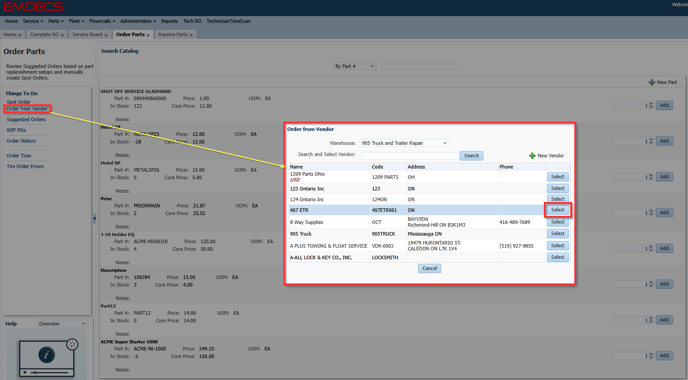Screen dimensions: 688x380
Task: Open the Service menu
Action: tap(33, 21)
